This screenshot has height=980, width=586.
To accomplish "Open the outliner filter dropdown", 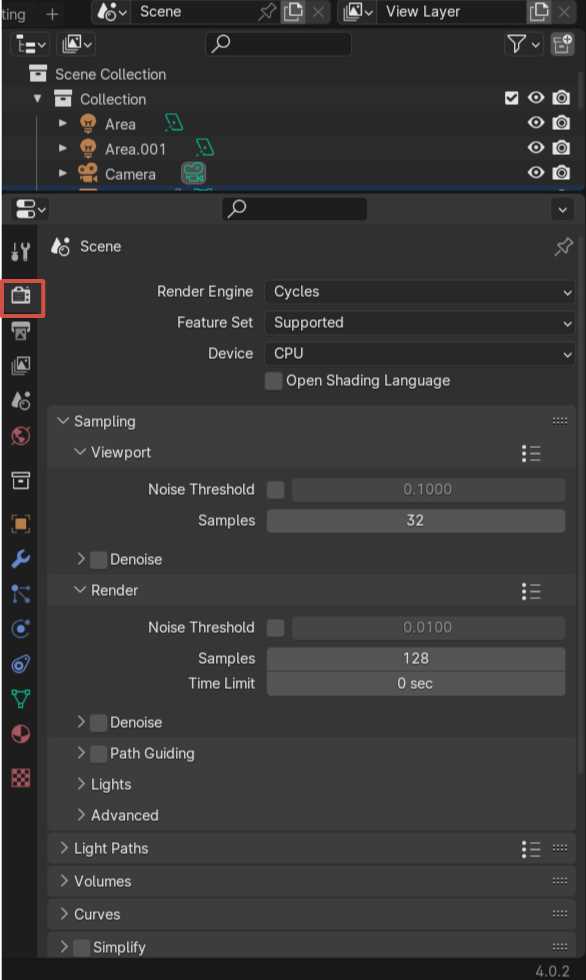I will tap(524, 44).
